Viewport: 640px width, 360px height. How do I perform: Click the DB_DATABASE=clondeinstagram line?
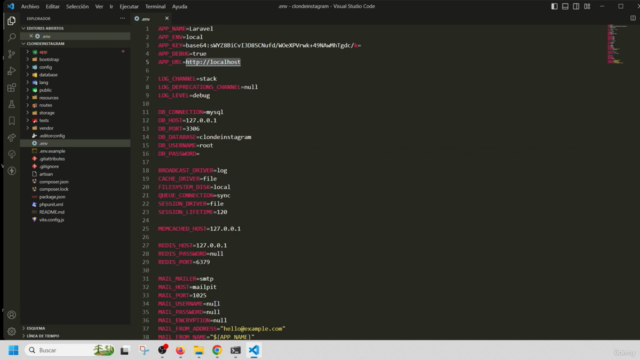pos(204,137)
